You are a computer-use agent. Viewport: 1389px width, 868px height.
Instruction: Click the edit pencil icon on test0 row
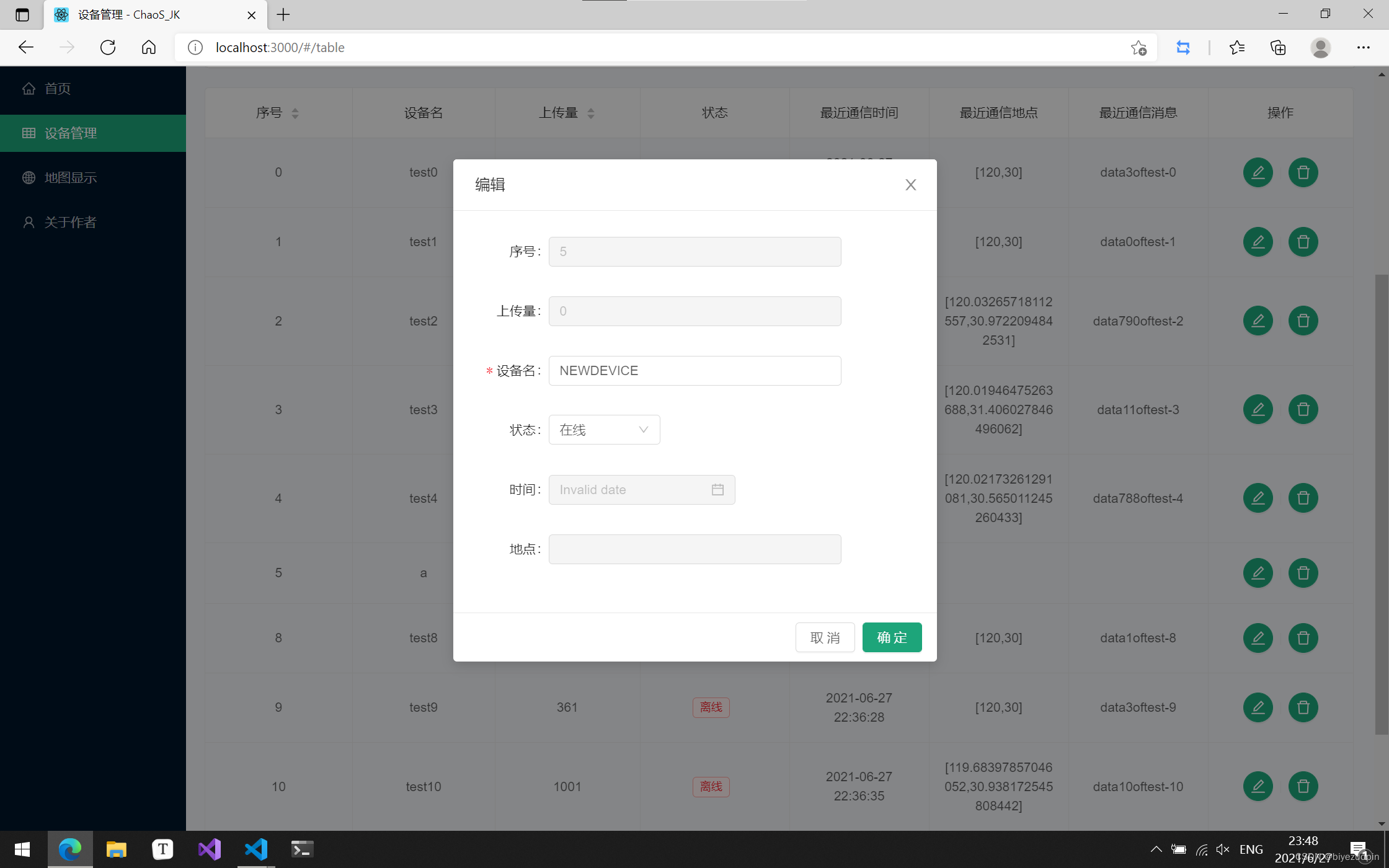coord(1258,172)
